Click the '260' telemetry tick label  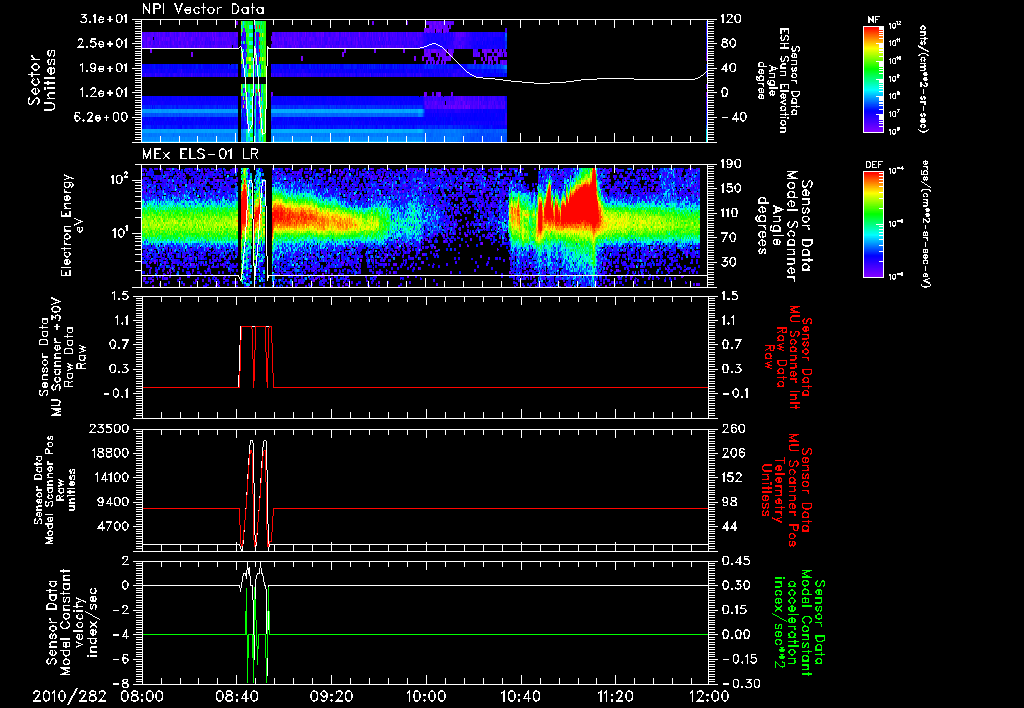pyautogui.click(x=731, y=429)
